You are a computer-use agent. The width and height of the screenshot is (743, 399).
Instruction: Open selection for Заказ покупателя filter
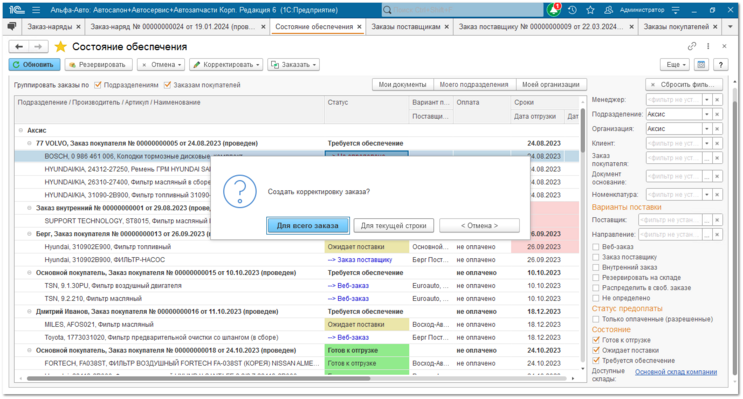[707, 158]
